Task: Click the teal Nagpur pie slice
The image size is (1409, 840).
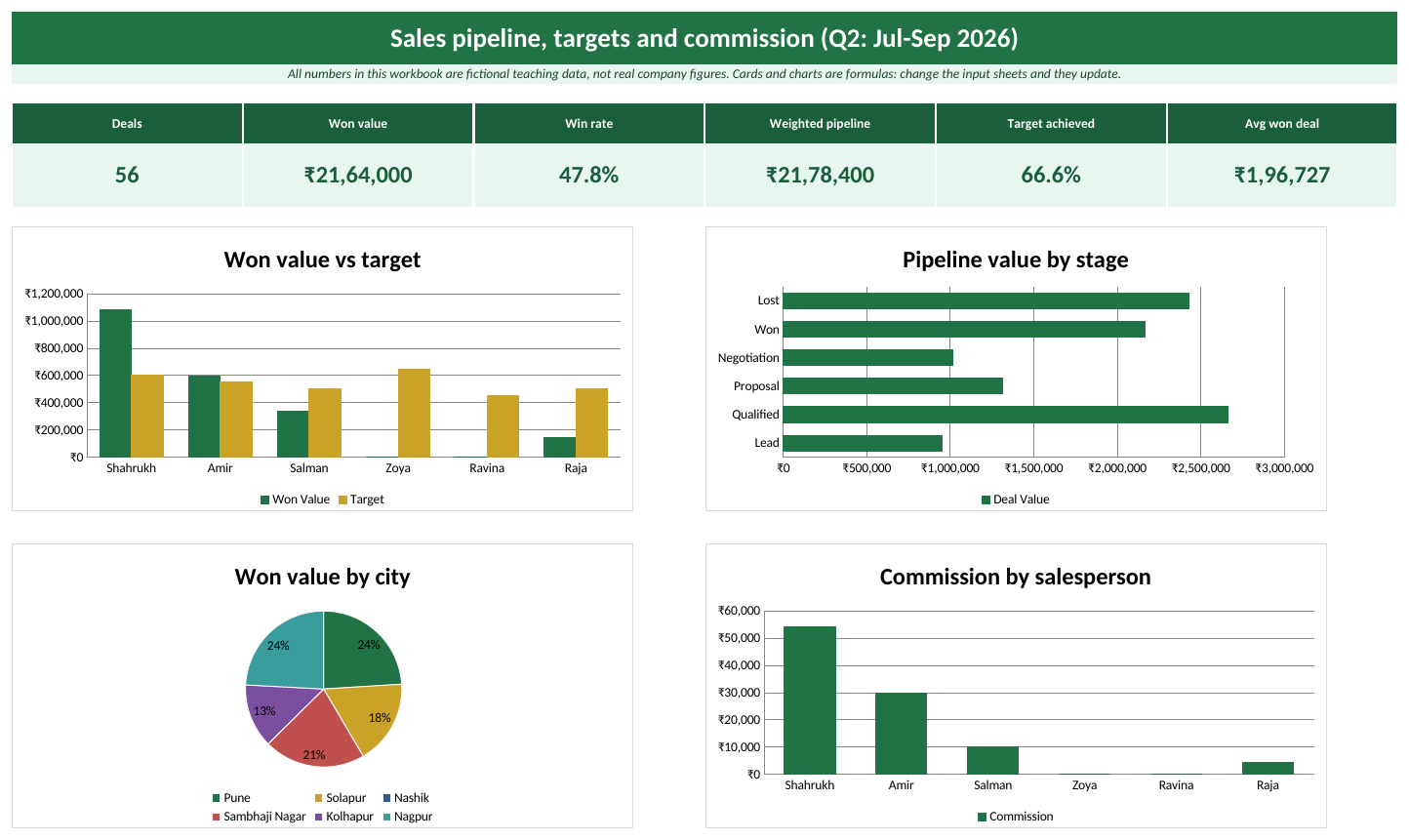Action: pos(287,652)
